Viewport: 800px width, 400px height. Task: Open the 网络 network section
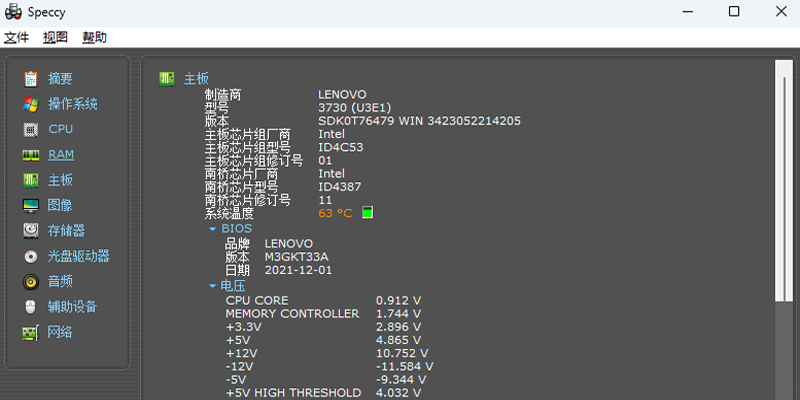60,333
